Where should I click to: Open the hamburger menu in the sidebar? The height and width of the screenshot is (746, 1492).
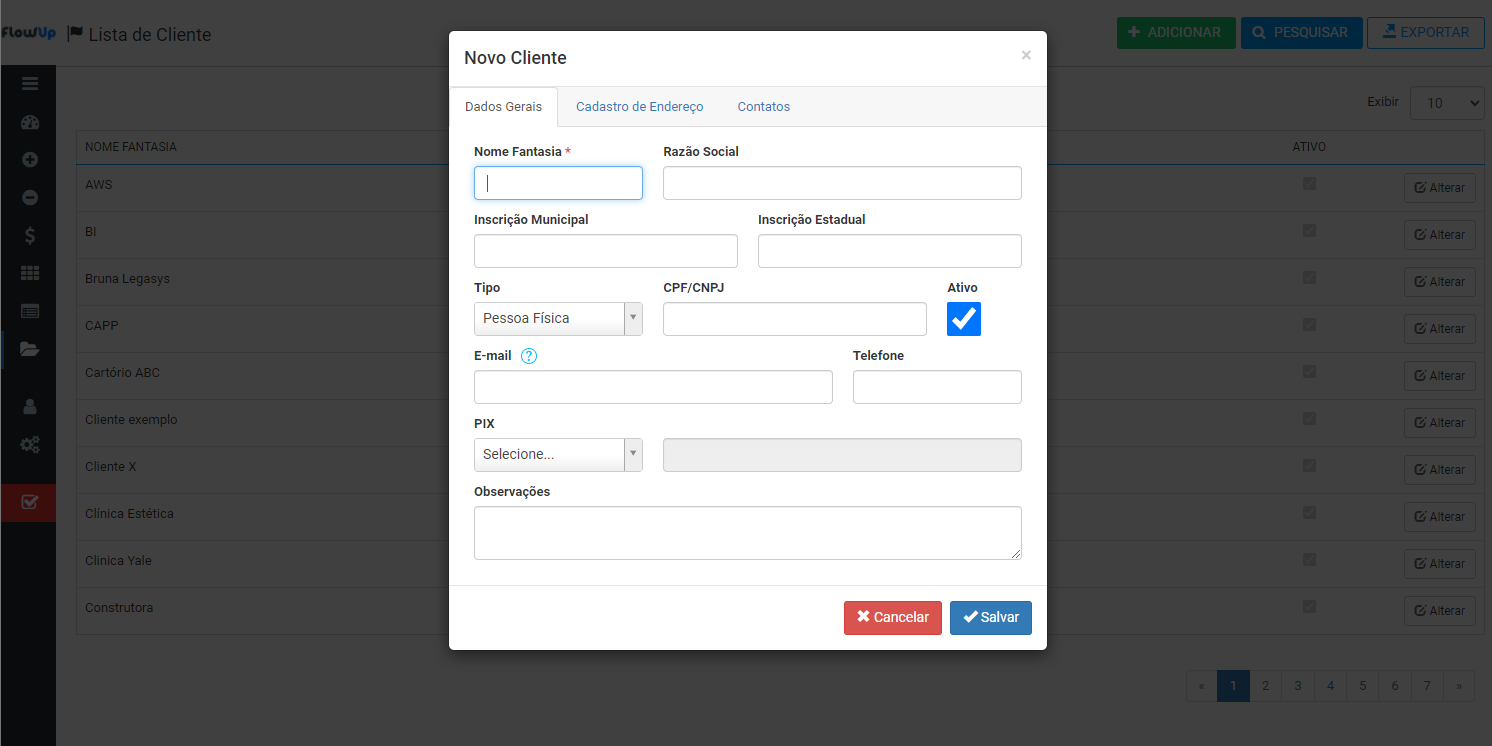pyautogui.click(x=29, y=84)
